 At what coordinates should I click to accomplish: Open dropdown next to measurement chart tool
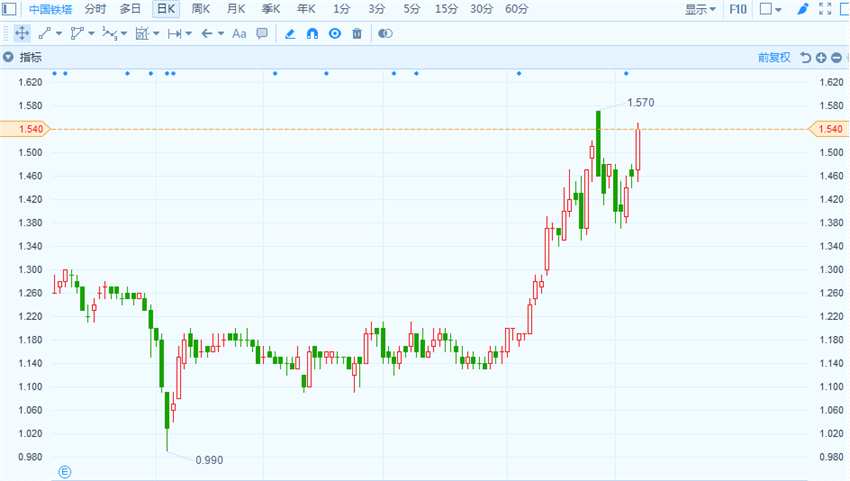tap(156, 34)
